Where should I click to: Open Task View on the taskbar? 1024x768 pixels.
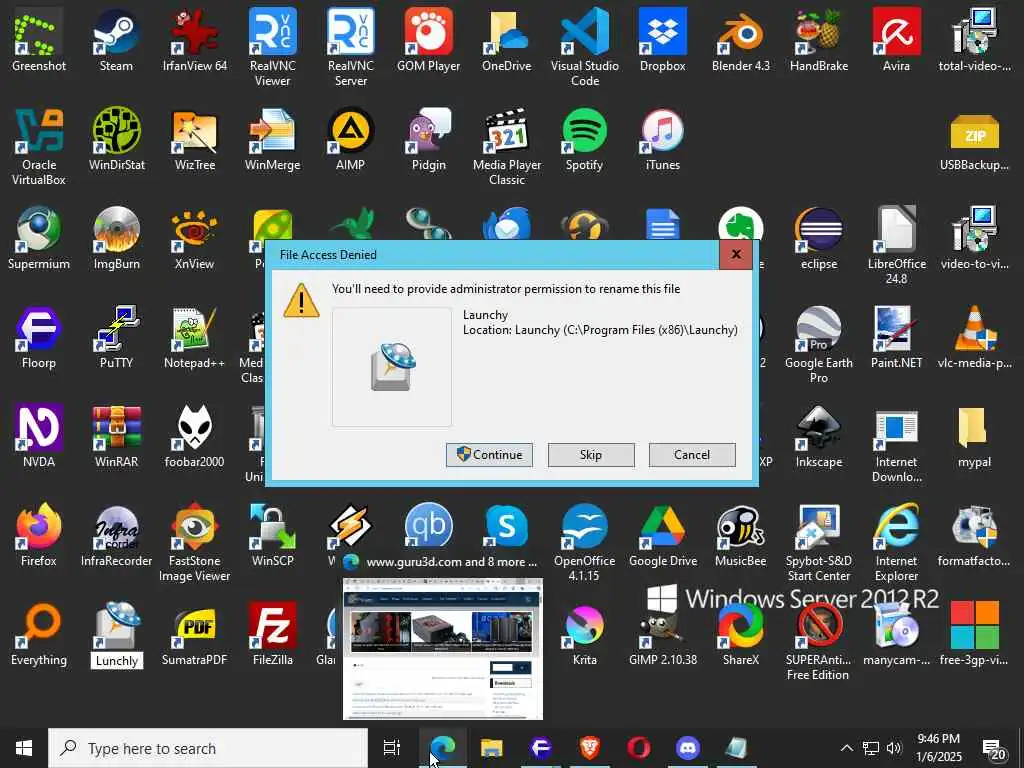click(x=392, y=748)
